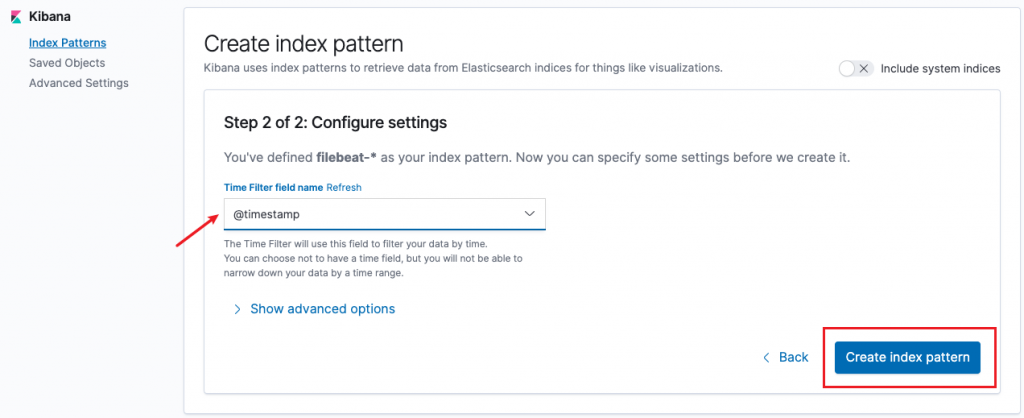
Task: Click the Step 2 of 2 heading
Action: [336, 122]
